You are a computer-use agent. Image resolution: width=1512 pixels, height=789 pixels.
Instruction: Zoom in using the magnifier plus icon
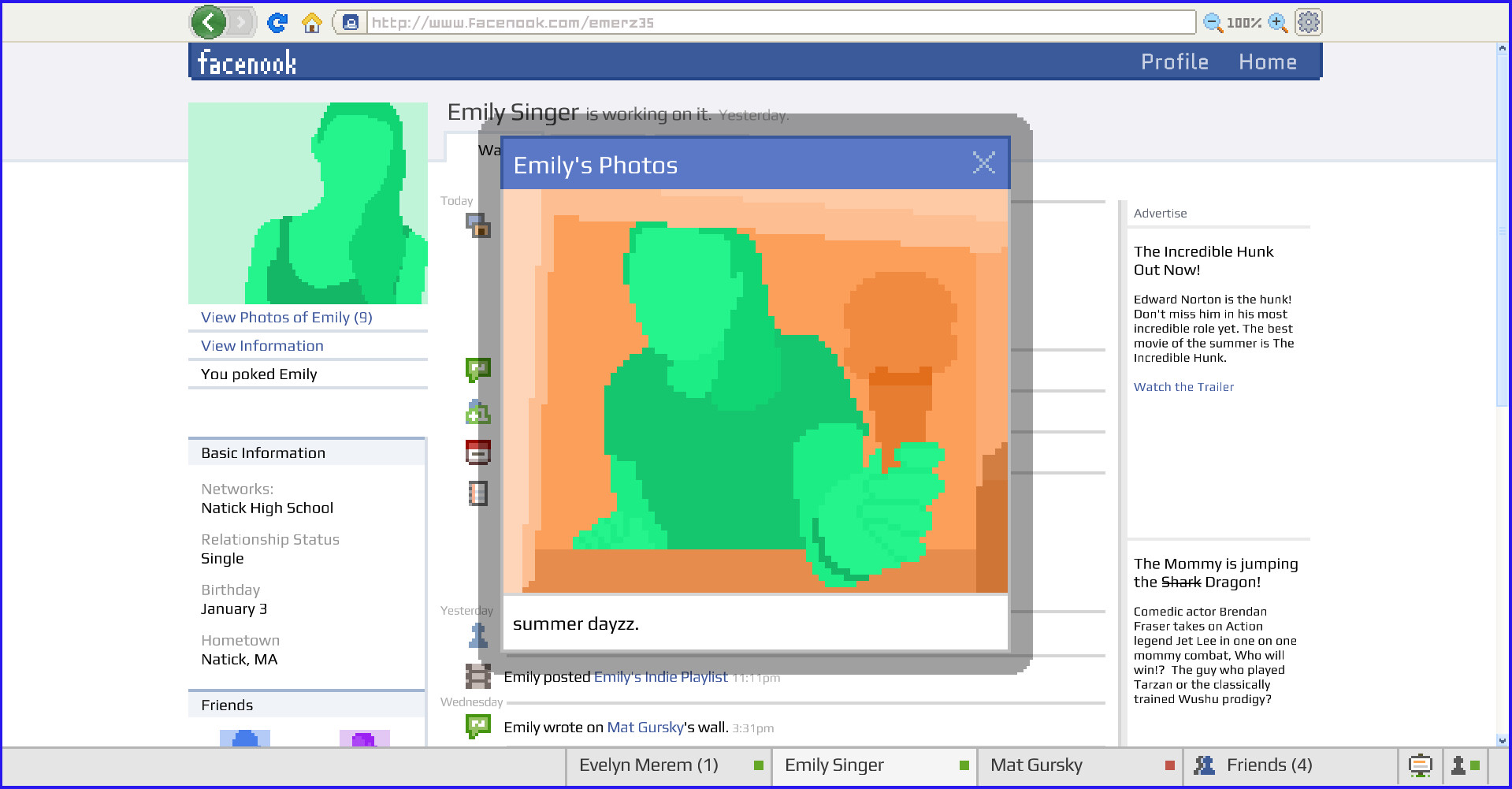(x=1277, y=23)
